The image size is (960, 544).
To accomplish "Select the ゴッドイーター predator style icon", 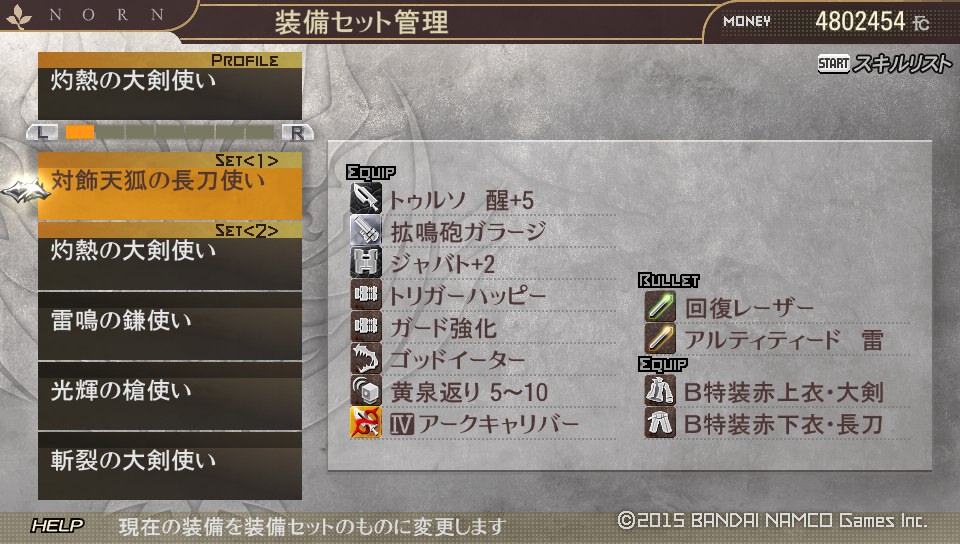I will 366,359.
